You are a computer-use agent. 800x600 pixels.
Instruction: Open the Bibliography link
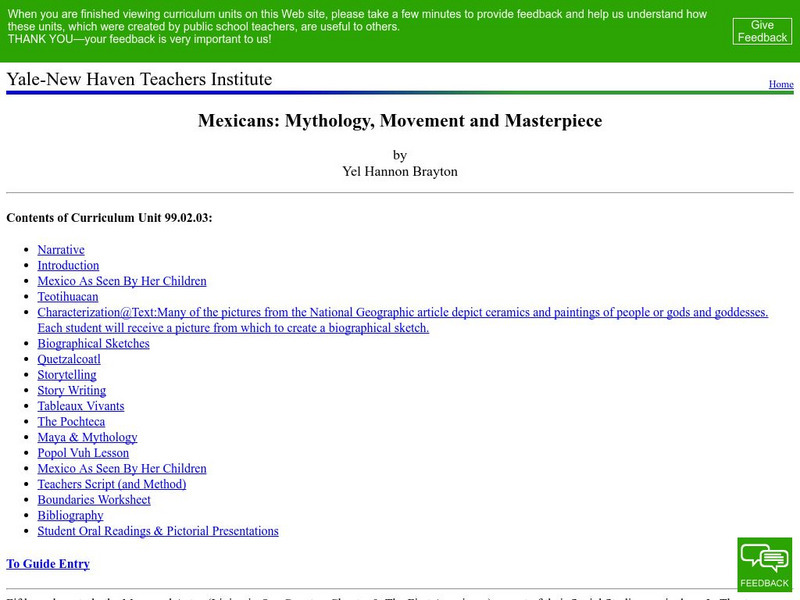[x=70, y=515]
